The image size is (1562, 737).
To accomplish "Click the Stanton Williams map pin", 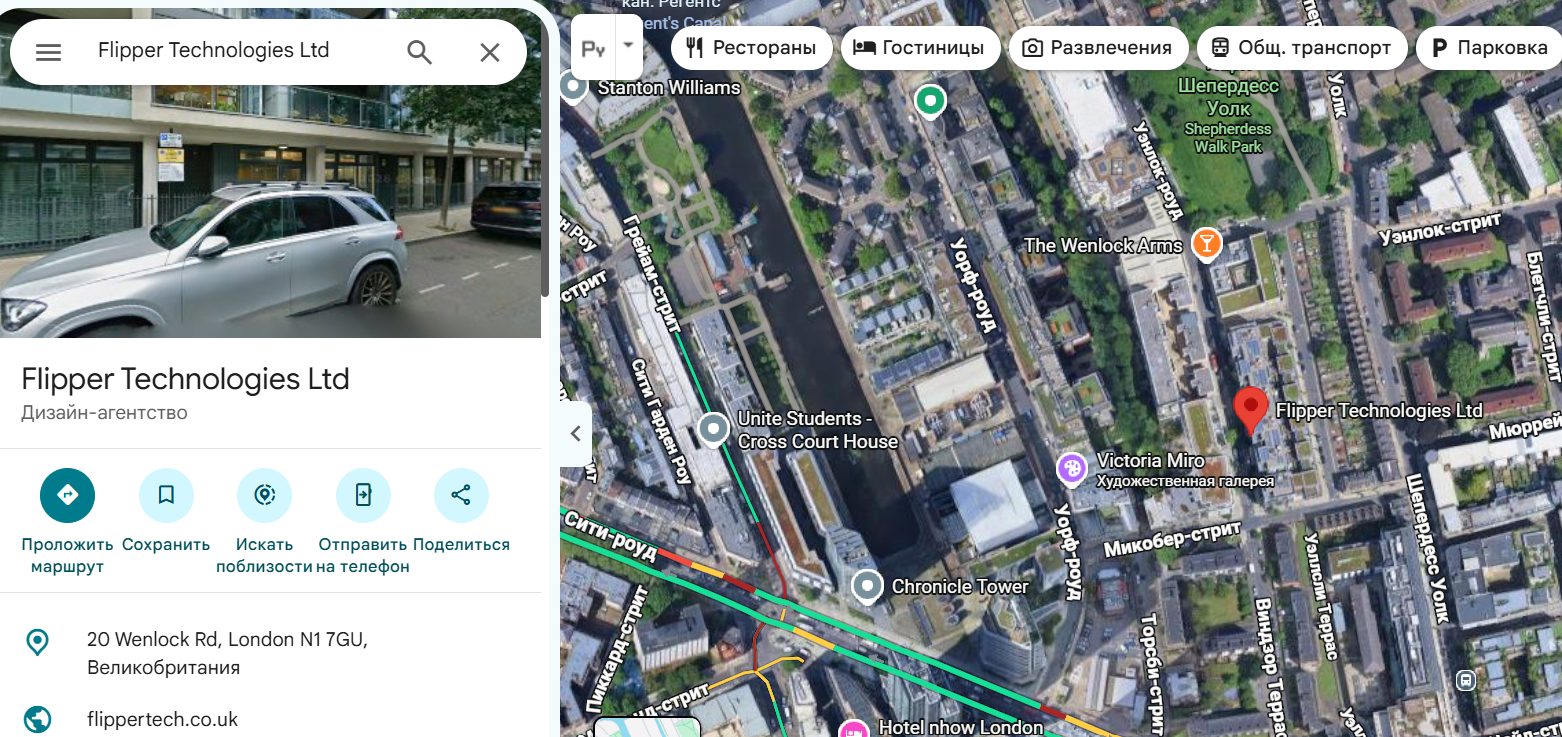I will (x=573, y=88).
